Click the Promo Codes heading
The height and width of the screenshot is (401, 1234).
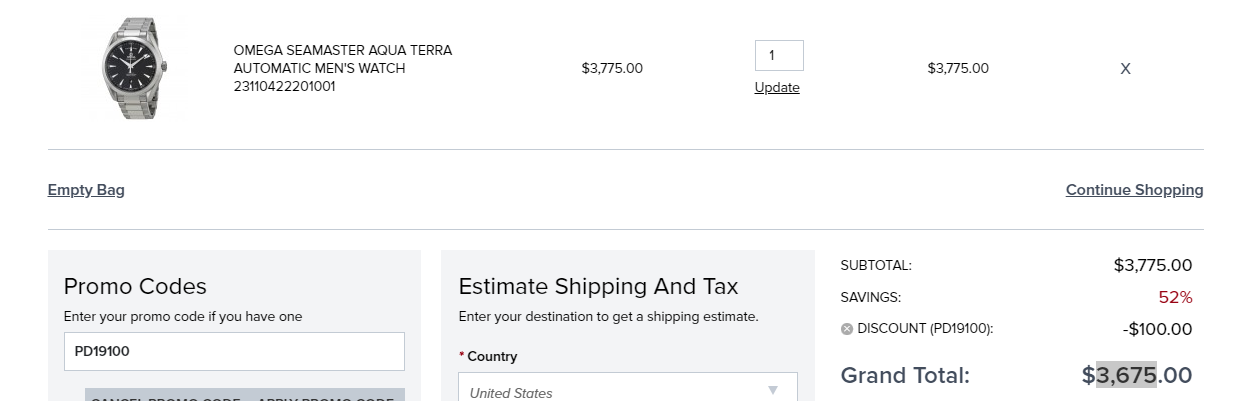[x=135, y=287]
